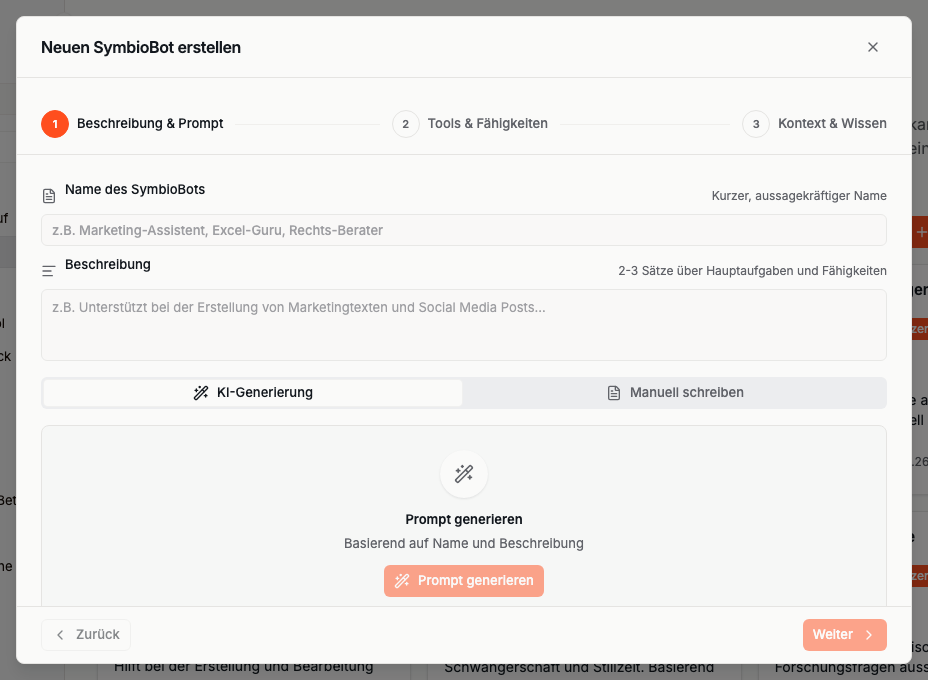Click the Zurück button
Screen dimensions: 928x680
tap(86, 635)
